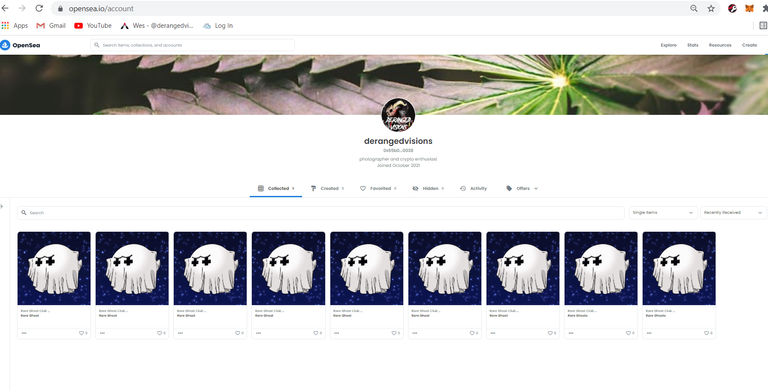Copy the wallet address 0x55b0...0038
Viewport: 768px width, 390px height.
[398, 150]
